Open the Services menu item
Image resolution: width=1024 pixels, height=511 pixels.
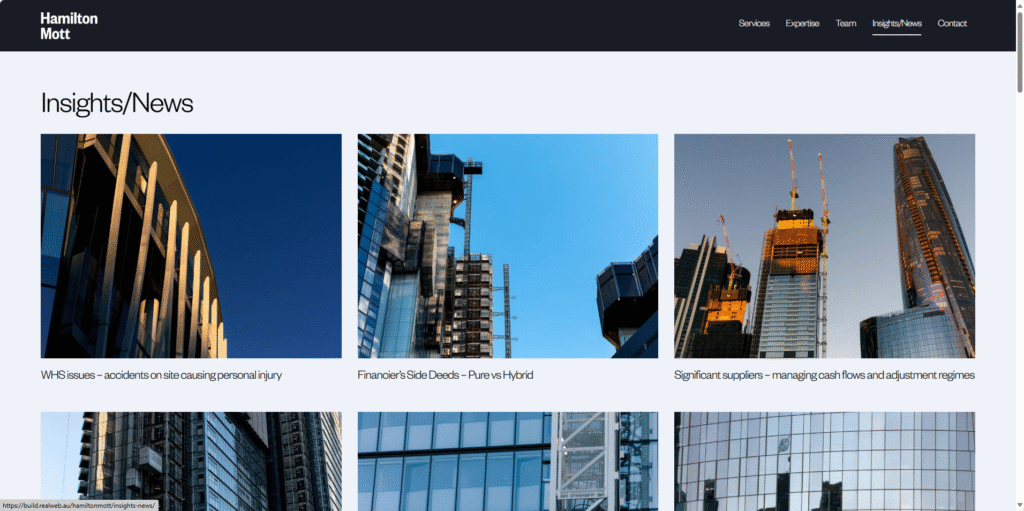[754, 24]
